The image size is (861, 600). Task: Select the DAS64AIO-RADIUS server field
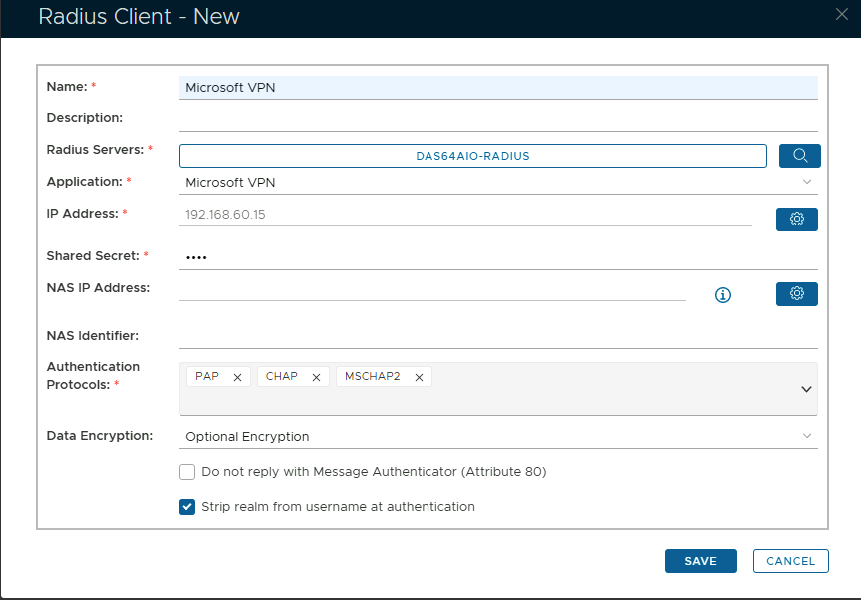(472, 156)
